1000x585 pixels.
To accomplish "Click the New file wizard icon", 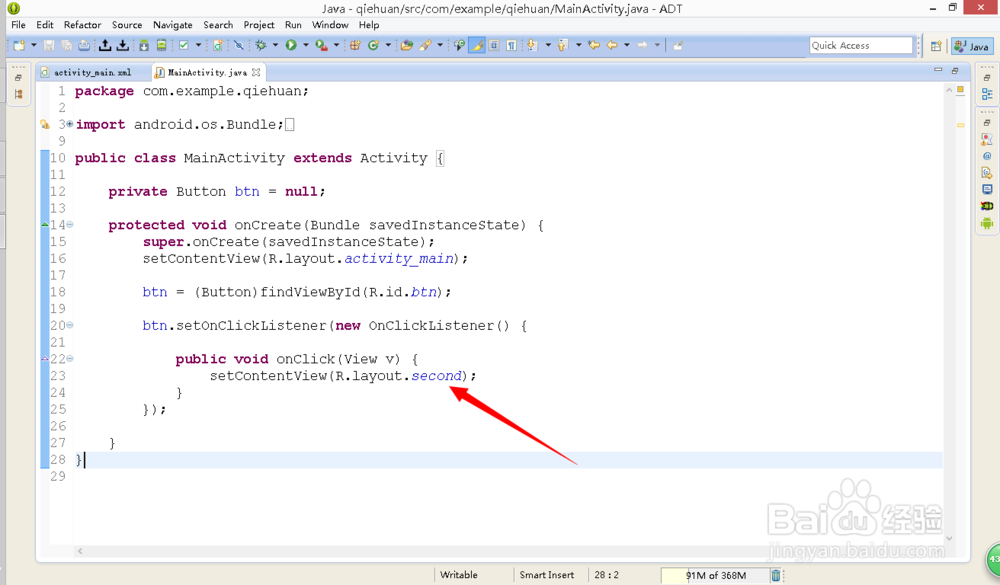I will (x=19, y=45).
